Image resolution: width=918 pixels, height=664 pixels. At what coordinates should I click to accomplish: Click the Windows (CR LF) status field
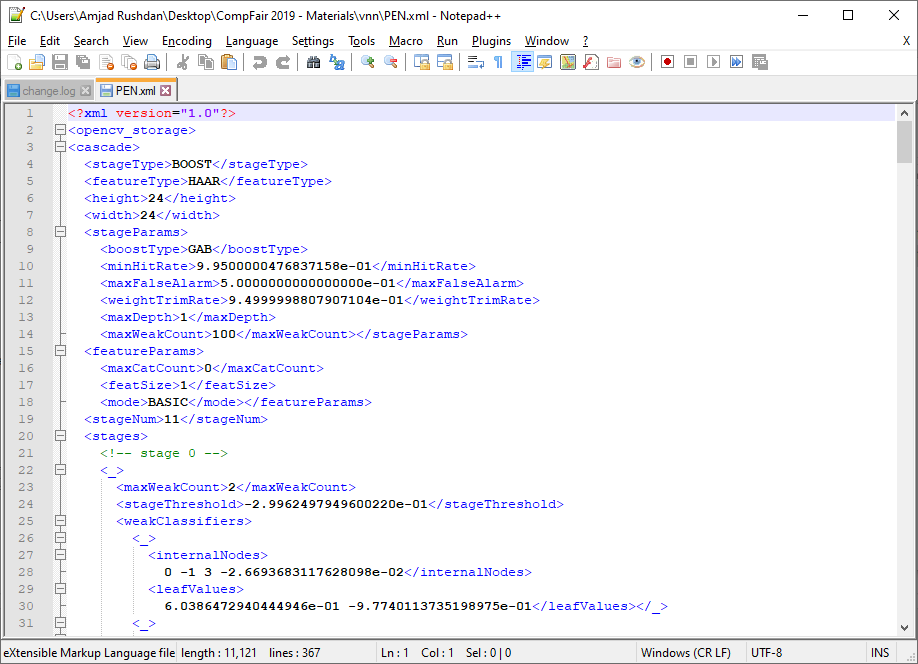point(684,653)
